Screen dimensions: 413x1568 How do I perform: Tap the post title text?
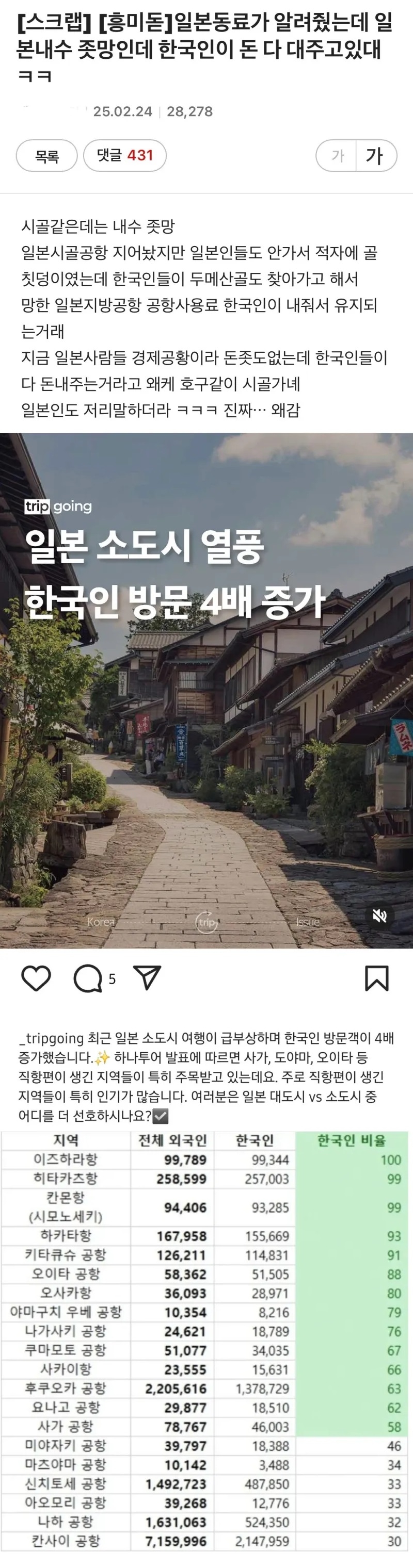click(204, 48)
